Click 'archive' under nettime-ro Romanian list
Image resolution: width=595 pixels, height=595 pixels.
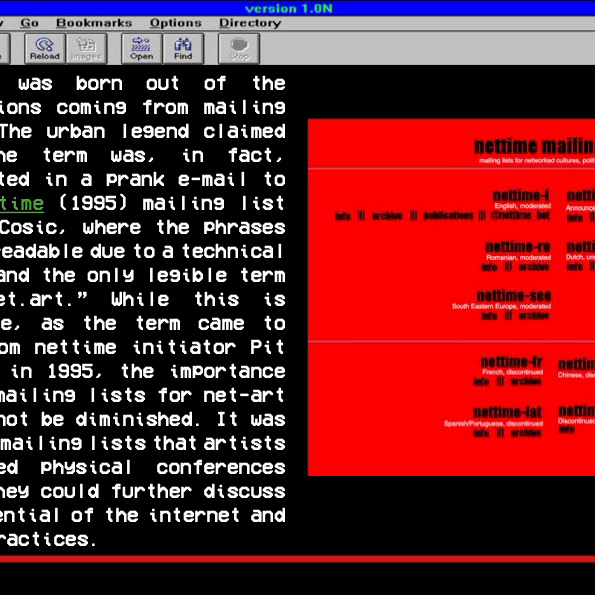point(534,267)
